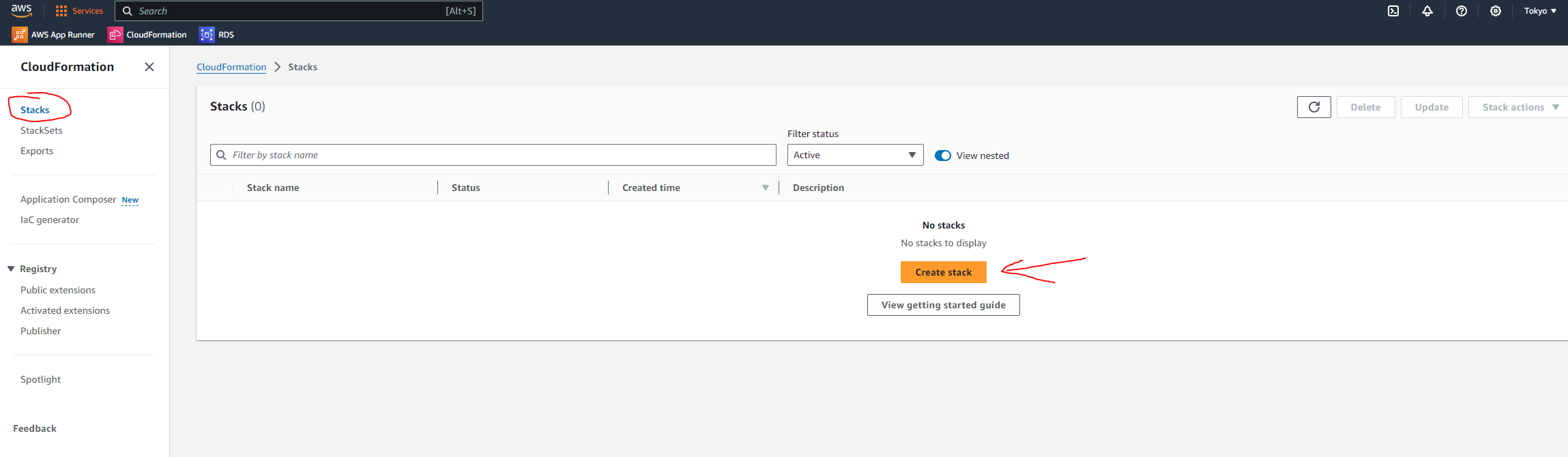
Task: Refresh the stacks list
Action: (x=1314, y=107)
